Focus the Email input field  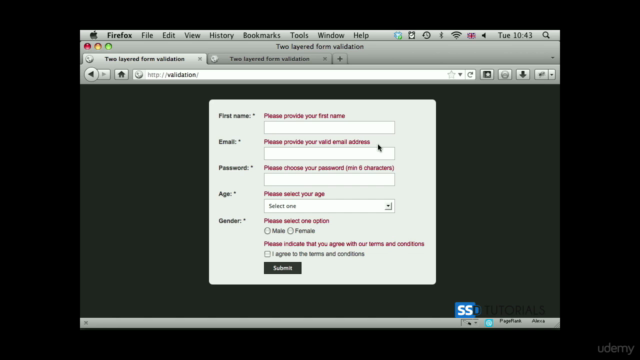(x=329, y=153)
